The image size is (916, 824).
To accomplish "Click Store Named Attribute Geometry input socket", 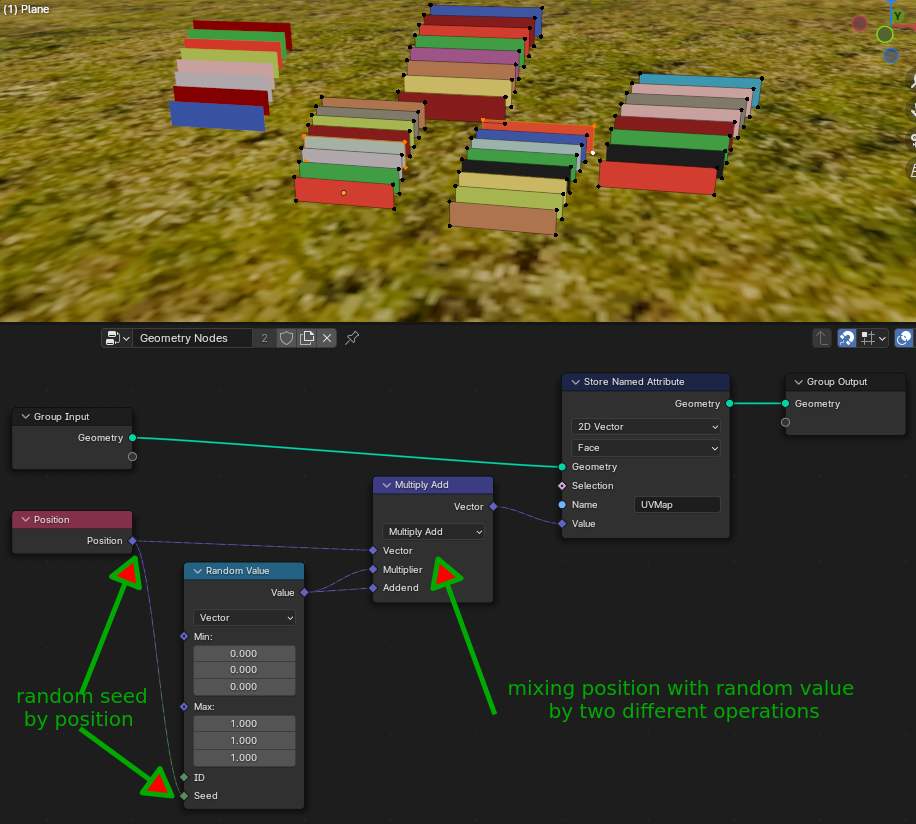I will click(562, 467).
